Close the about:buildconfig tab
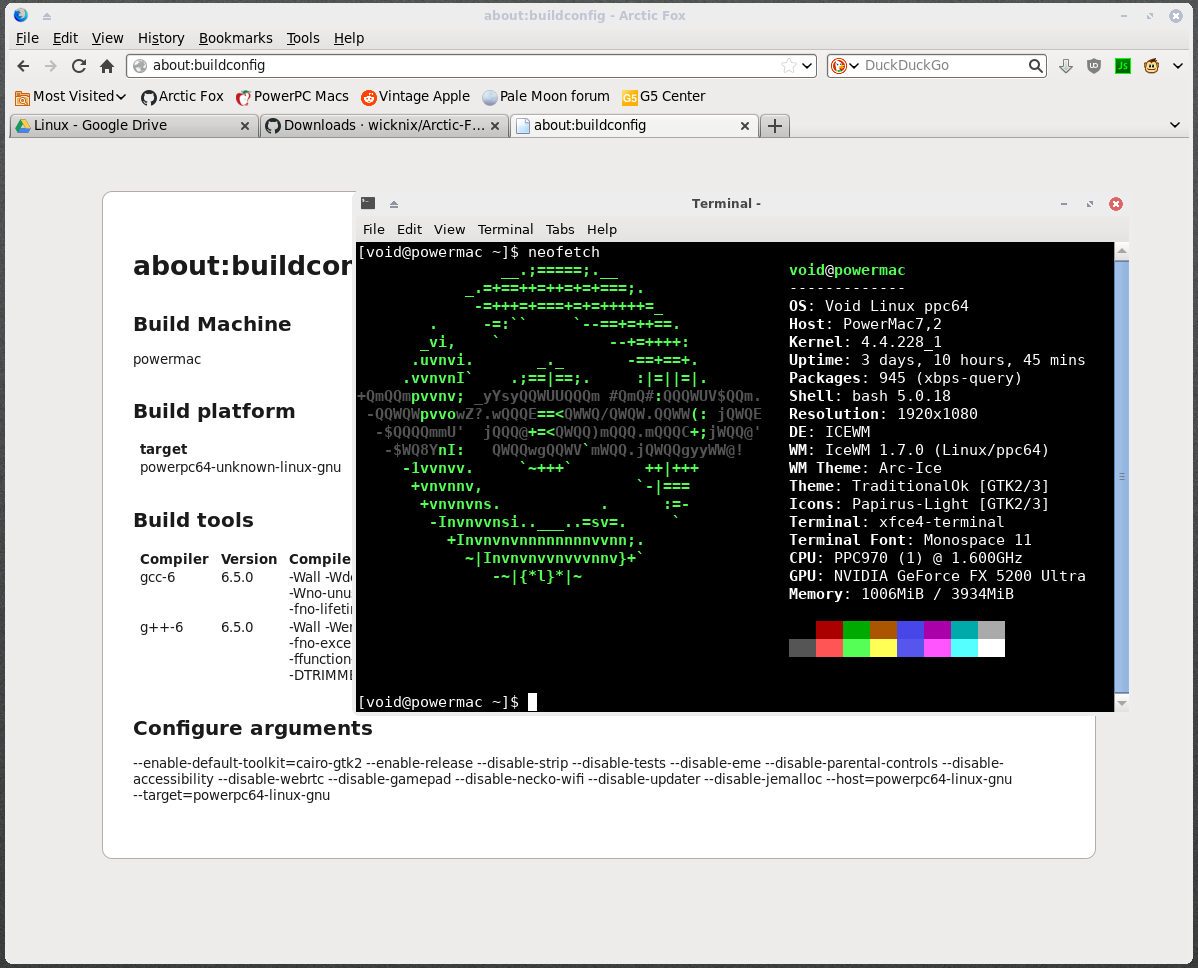 pos(745,126)
